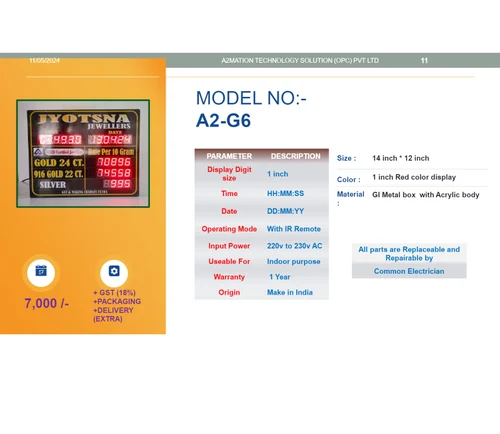Click 'A2MATION TECHNOLOGY SOLUTION (OPC) PVT LTD' header
The image size is (500, 434).
coord(300,61)
